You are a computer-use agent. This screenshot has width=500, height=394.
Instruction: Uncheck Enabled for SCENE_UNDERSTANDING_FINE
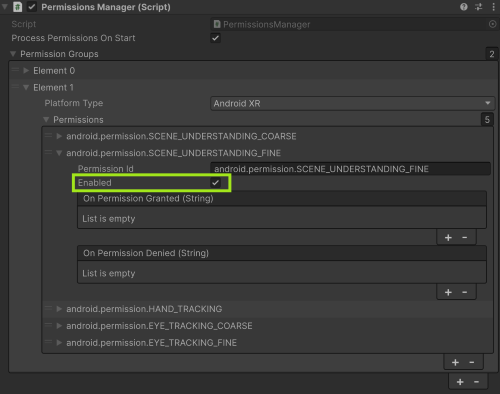215,183
